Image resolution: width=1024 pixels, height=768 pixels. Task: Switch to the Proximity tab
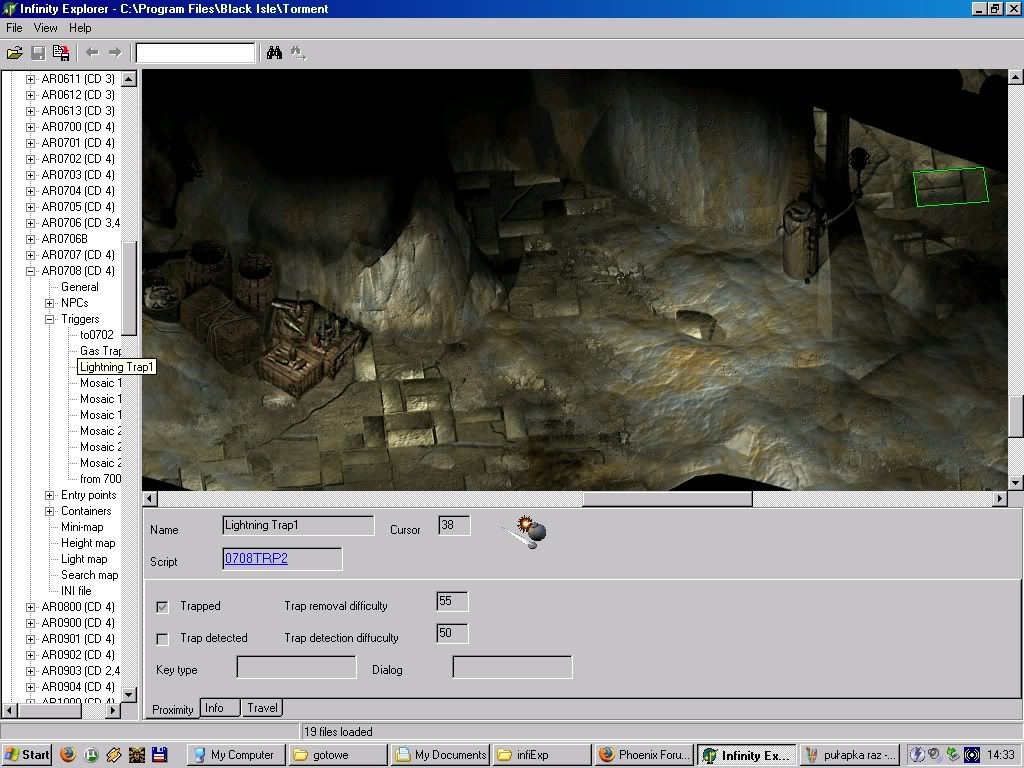172,709
